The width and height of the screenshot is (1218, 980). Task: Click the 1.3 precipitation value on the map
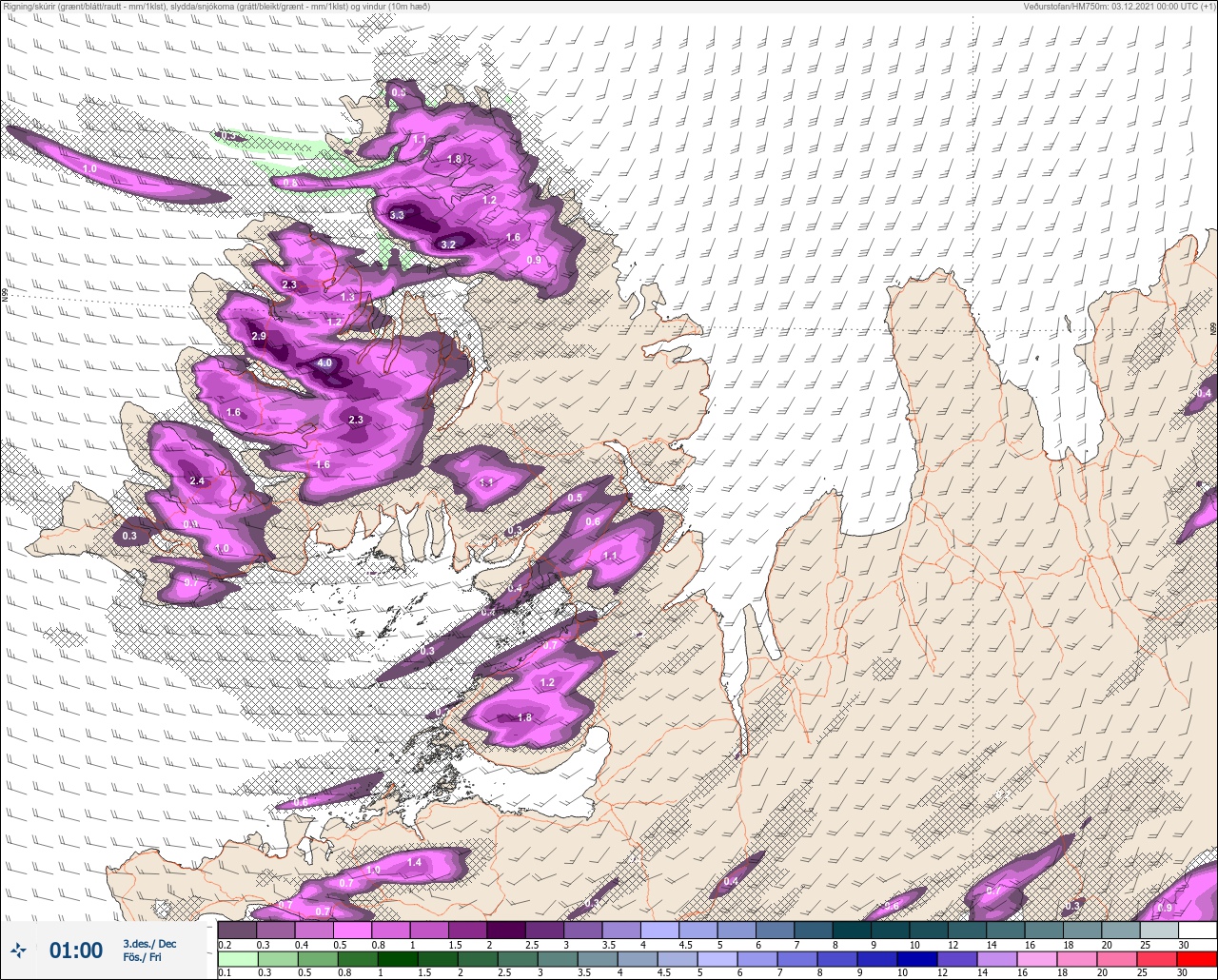tap(347, 298)
